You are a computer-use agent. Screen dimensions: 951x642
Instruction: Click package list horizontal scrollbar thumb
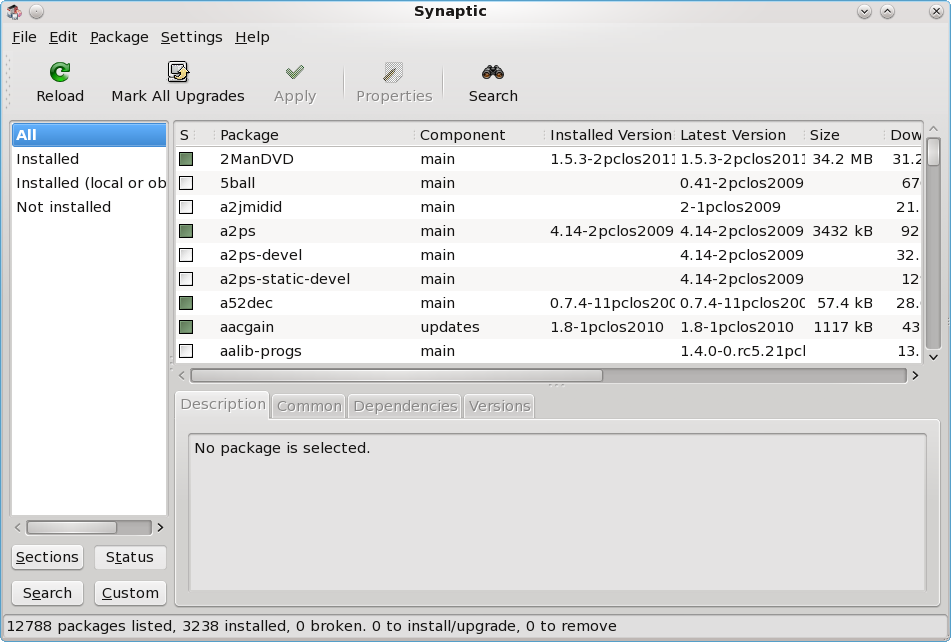[397, 376]
